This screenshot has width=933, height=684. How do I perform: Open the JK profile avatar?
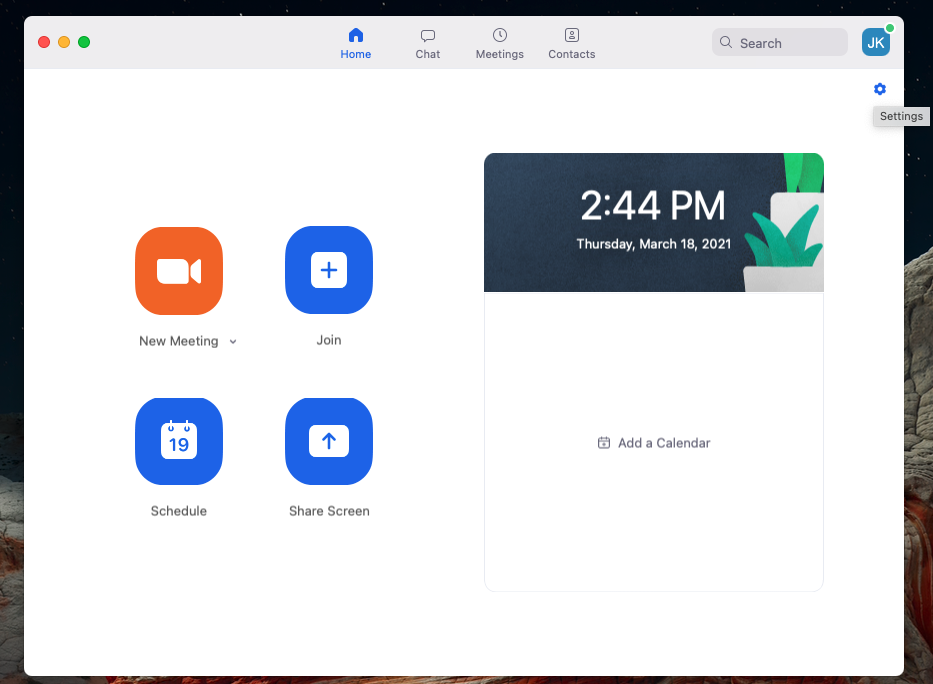876,42
